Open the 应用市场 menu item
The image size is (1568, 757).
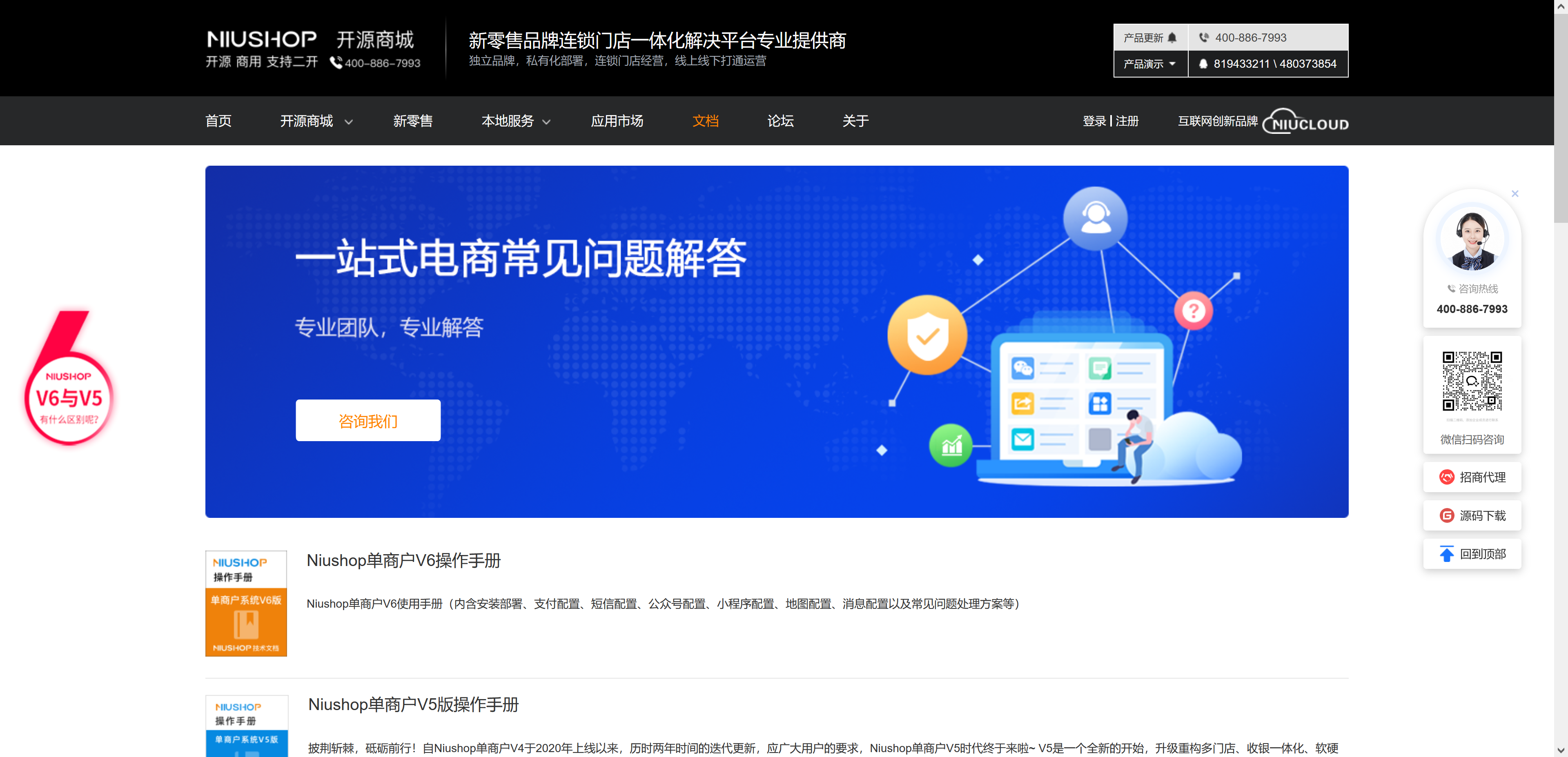click(617, 121)
